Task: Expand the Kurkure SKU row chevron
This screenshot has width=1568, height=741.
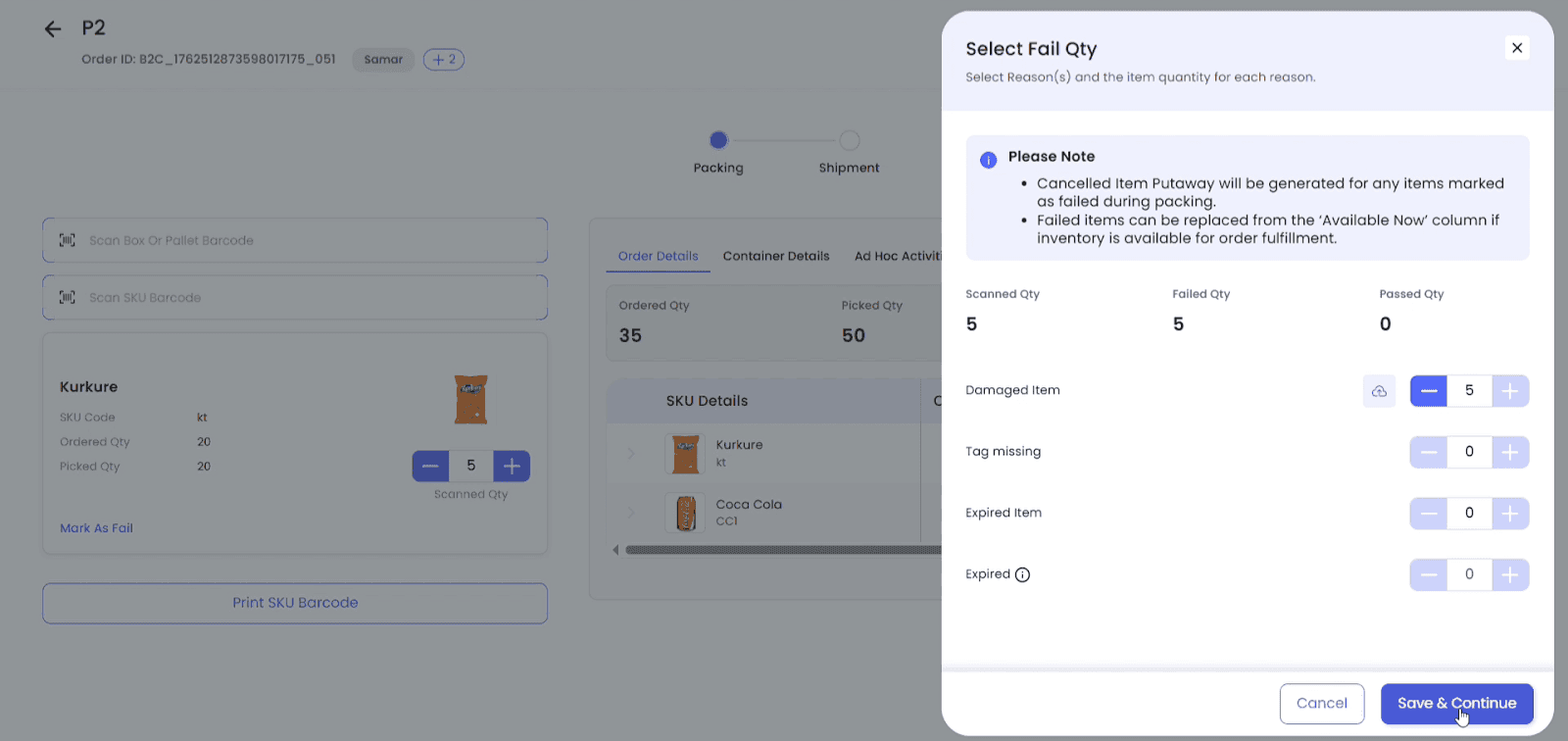Action: click(631, 453)
